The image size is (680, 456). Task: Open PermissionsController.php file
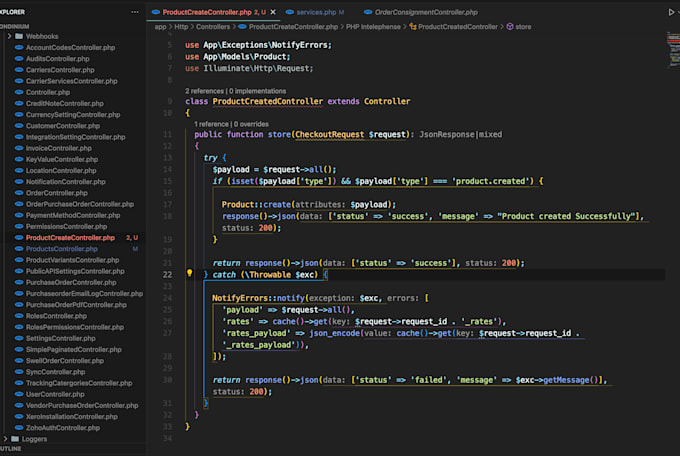[66, 227]
